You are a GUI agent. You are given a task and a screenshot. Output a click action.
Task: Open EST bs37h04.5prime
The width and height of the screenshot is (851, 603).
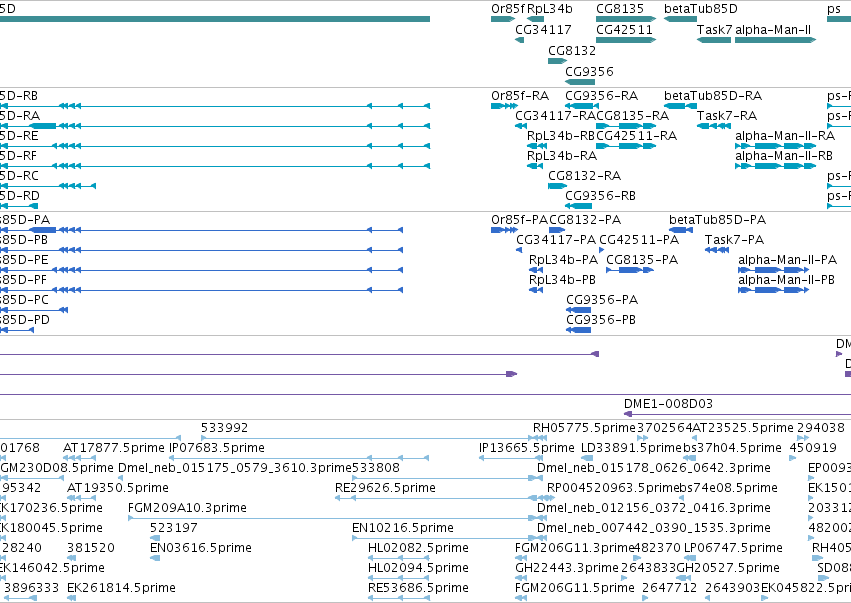(732, 448)
